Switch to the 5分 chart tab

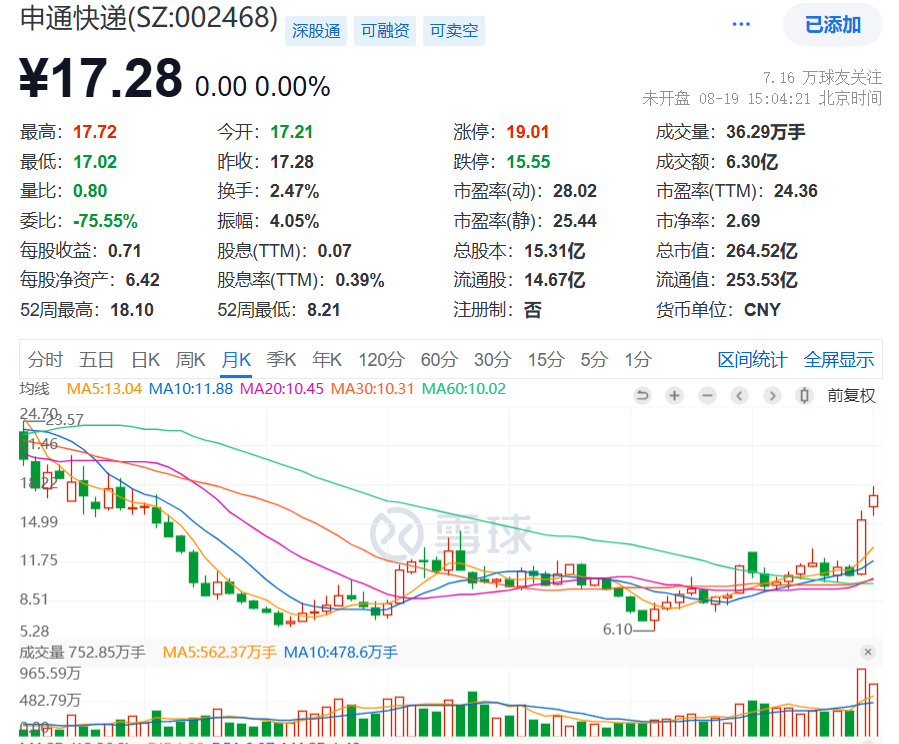(594, 360)
